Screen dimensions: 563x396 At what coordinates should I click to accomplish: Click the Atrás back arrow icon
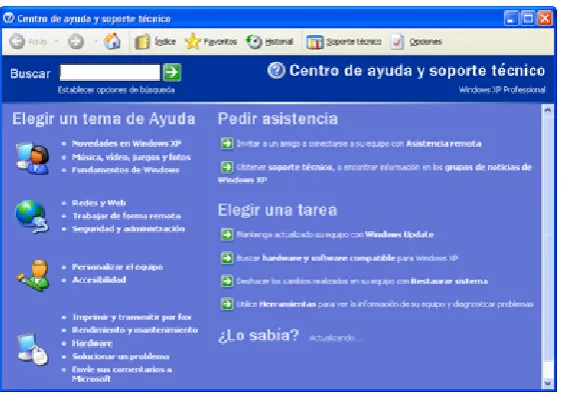click(x=17, y=42)
